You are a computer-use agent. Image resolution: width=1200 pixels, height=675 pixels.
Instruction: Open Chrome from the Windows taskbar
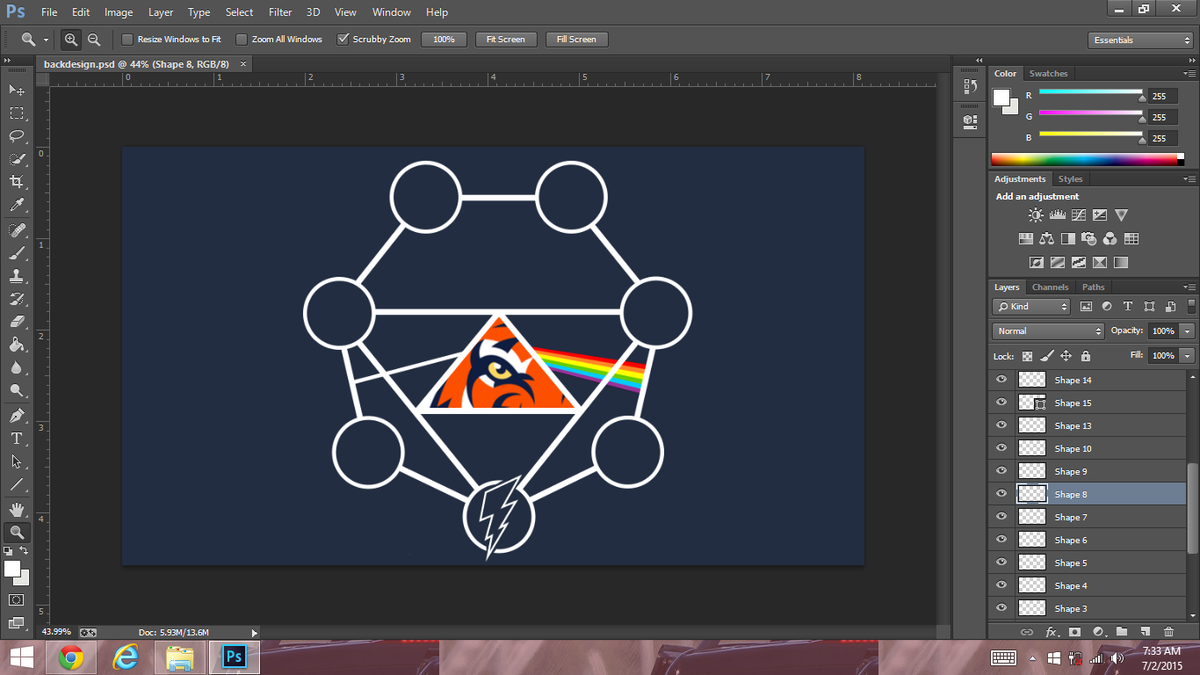[70, 658]
